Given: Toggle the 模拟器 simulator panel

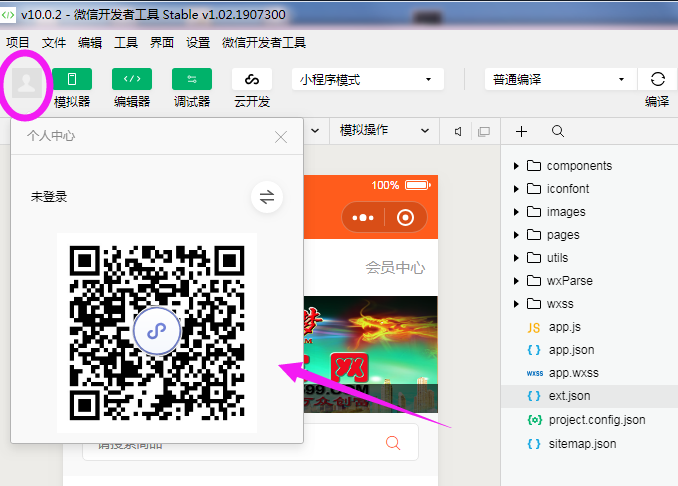Looking at the screenshot, I should pos(72,79).
